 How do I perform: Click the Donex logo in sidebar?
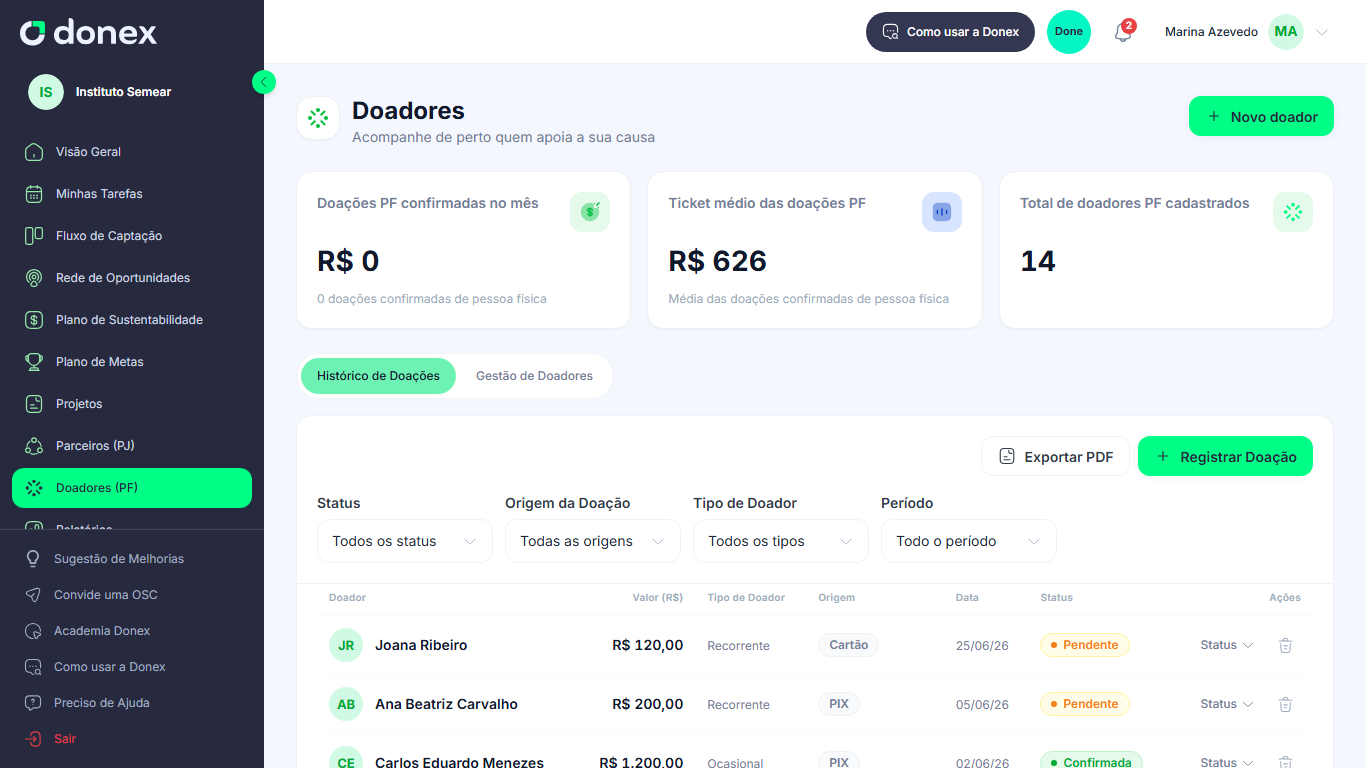pos(89,32)
